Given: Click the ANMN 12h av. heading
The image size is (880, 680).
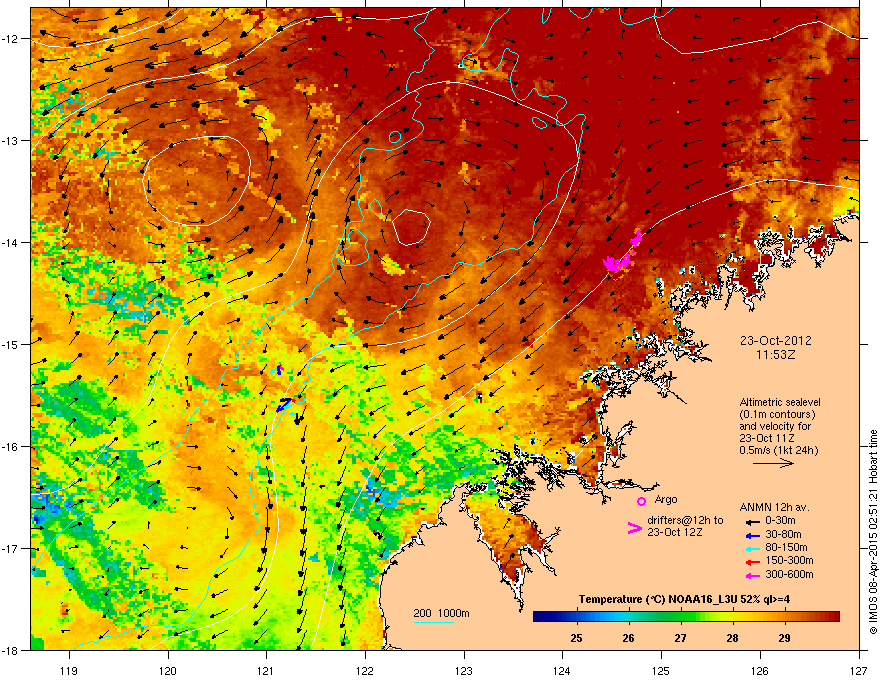Looking at the screenshot, I should pyautogui.click(x=774, y=507).
